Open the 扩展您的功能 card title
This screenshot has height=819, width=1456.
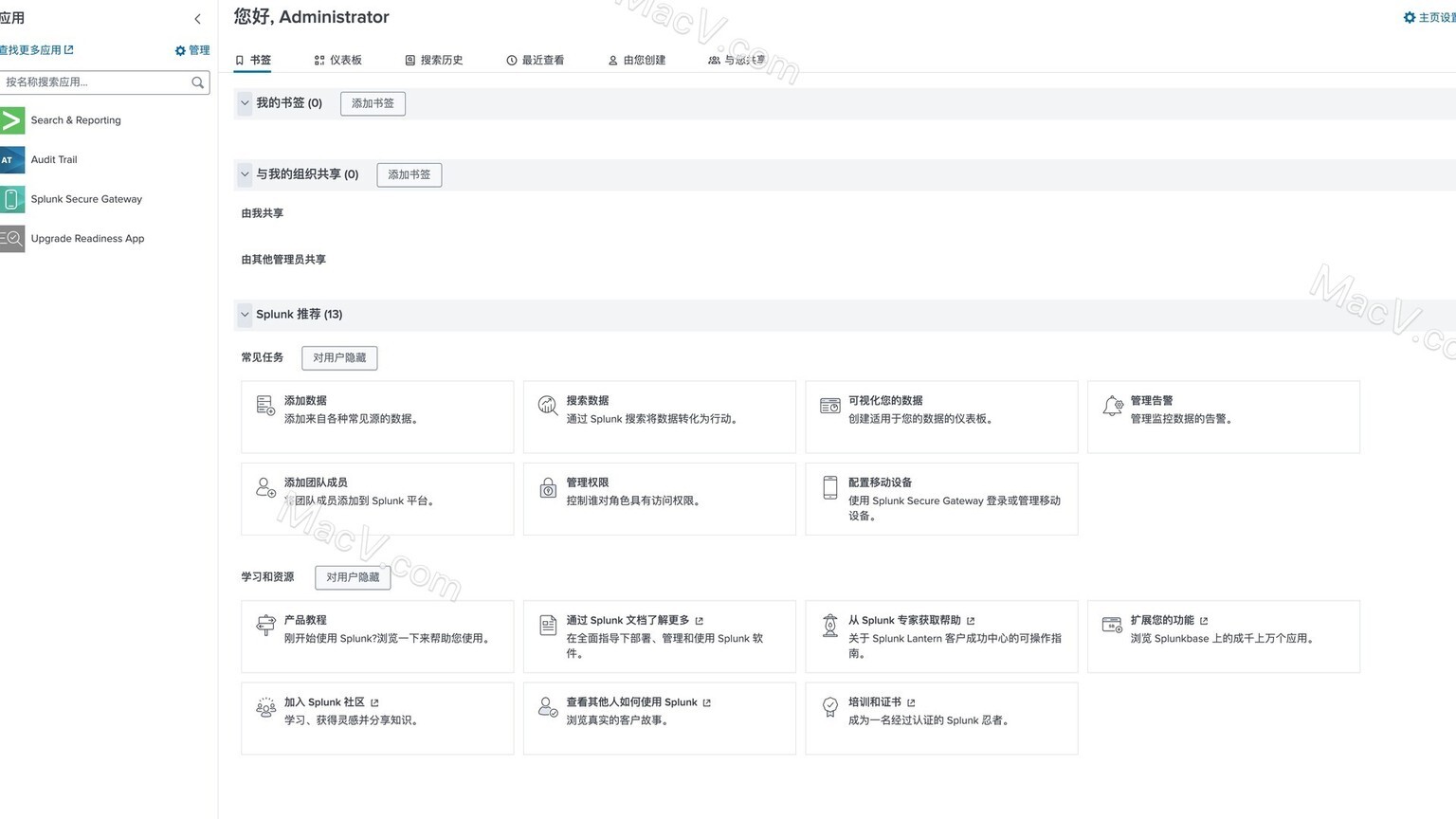[x=1162, y=620]
